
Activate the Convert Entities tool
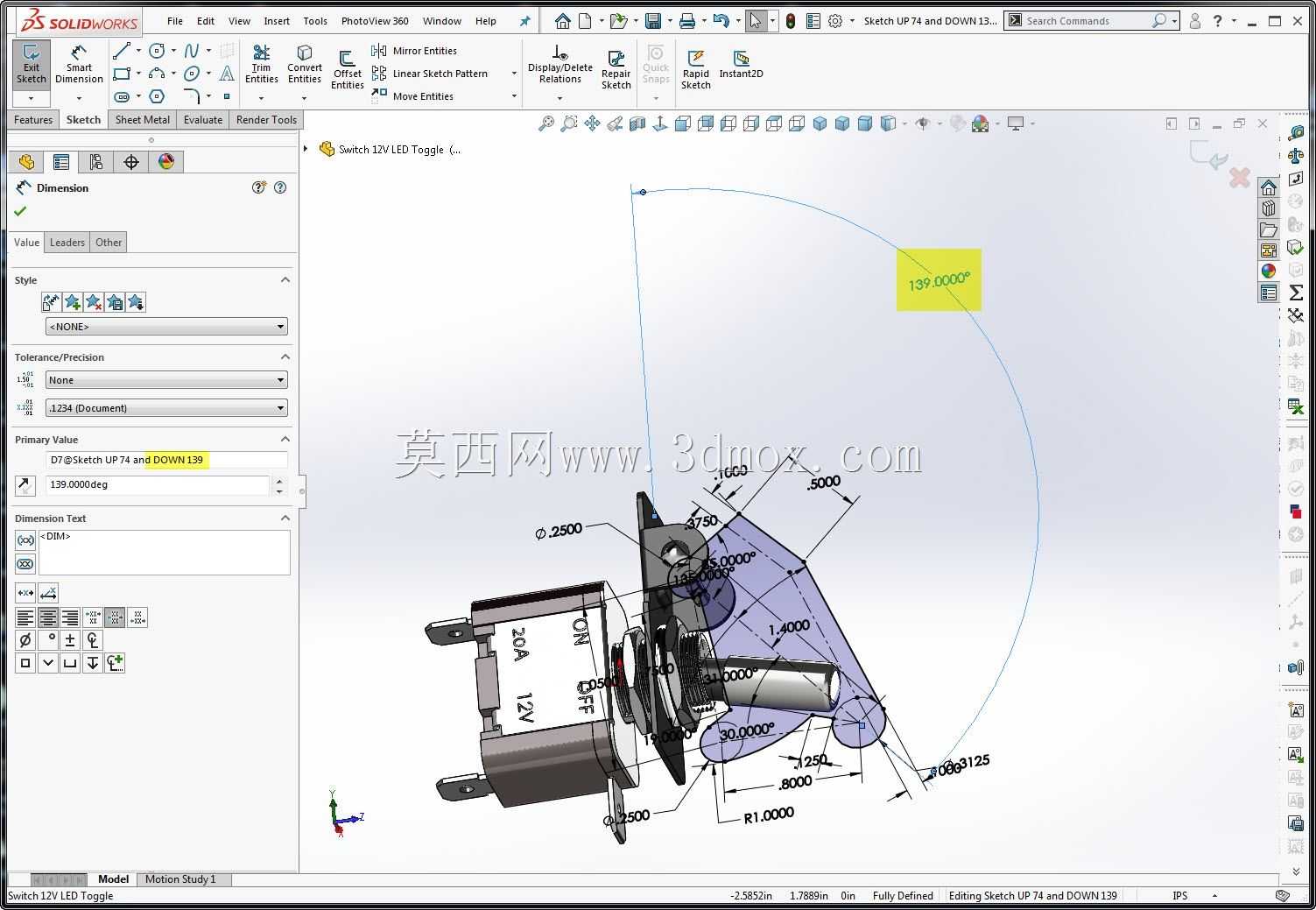point(305,64)
